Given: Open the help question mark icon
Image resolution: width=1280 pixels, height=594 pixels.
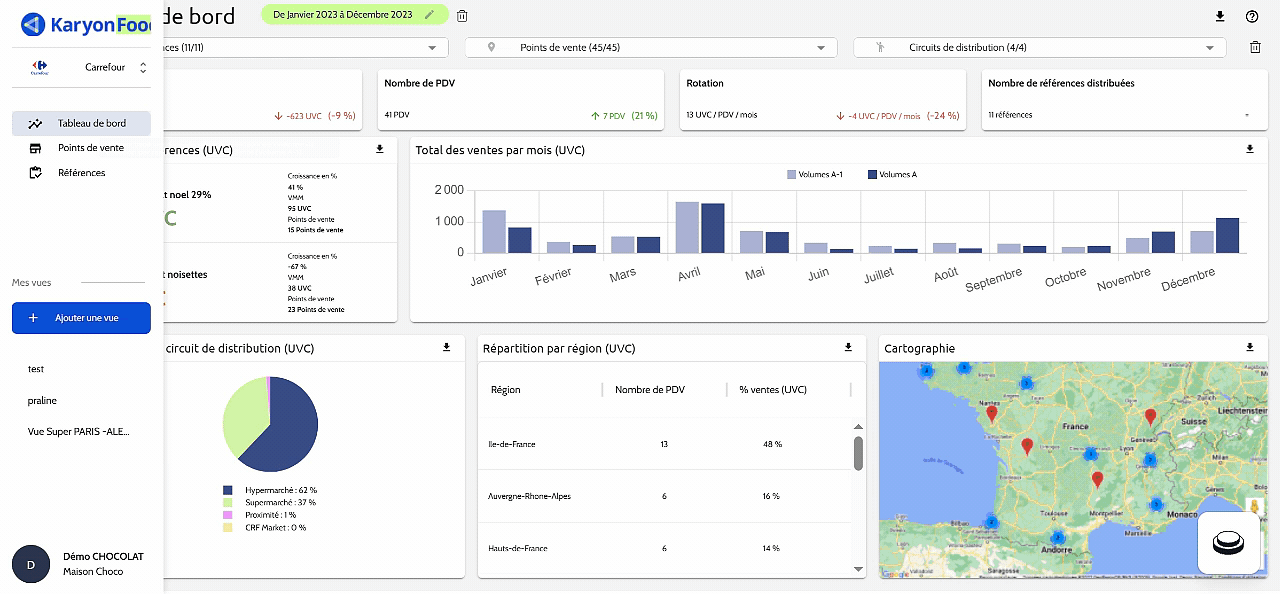Looking at the screenshot, I should [x=1252, y=16].
